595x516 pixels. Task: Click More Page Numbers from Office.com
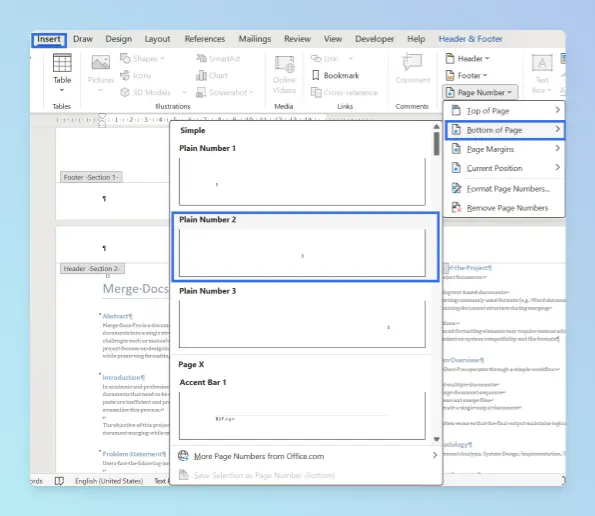307,456
